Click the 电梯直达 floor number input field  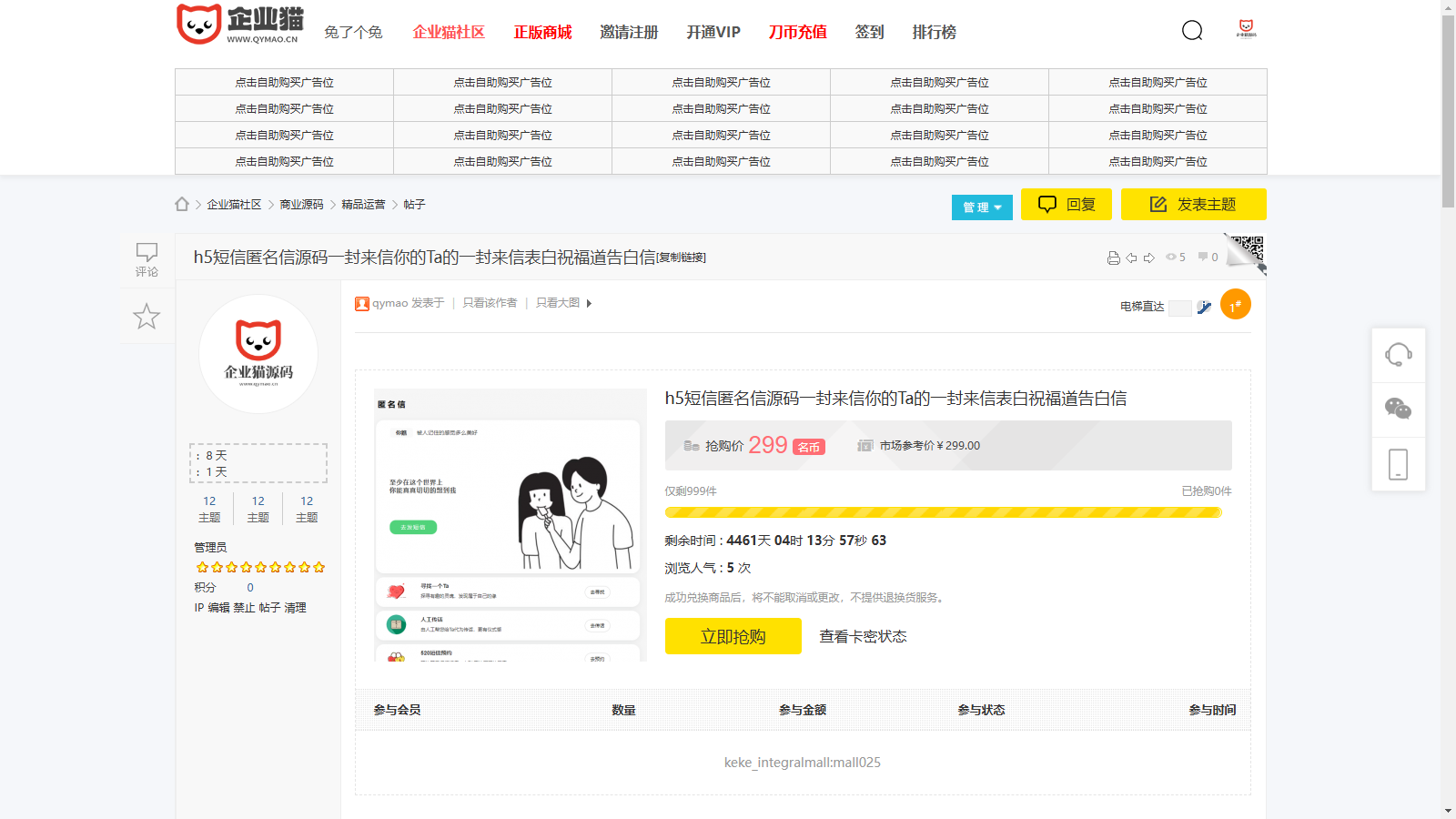pos(1179,308)
